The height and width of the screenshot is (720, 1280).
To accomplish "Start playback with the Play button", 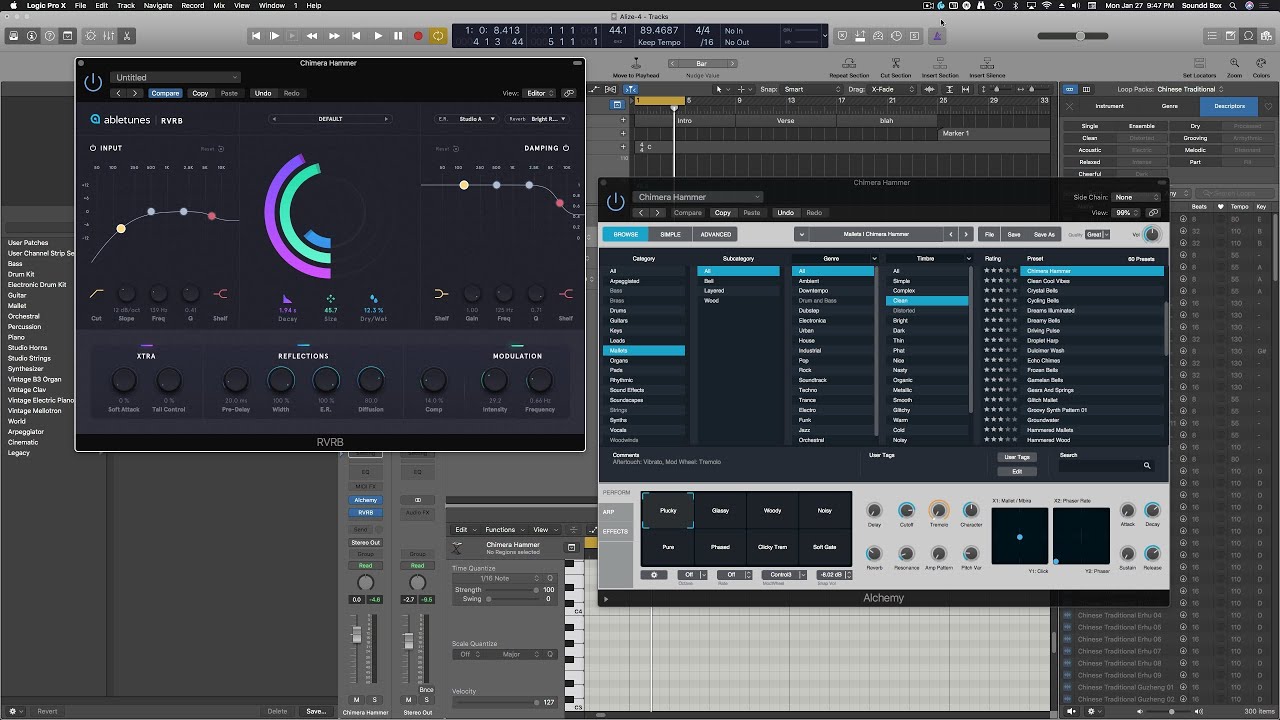I will [378, 36].
